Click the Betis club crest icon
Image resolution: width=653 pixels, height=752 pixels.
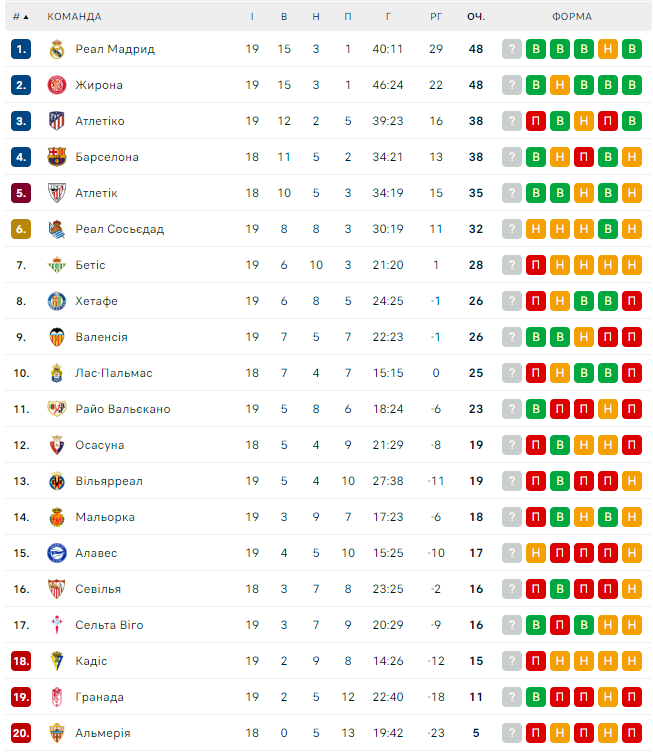(x=56, y=265)
